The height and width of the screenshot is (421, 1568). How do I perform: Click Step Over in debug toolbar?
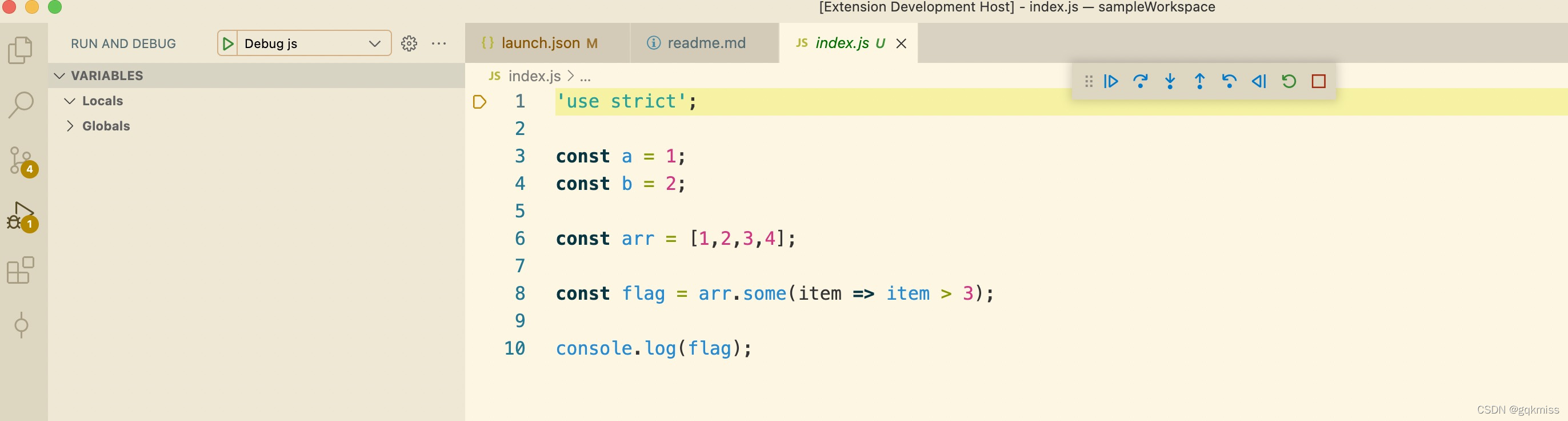pos(1140,81)
